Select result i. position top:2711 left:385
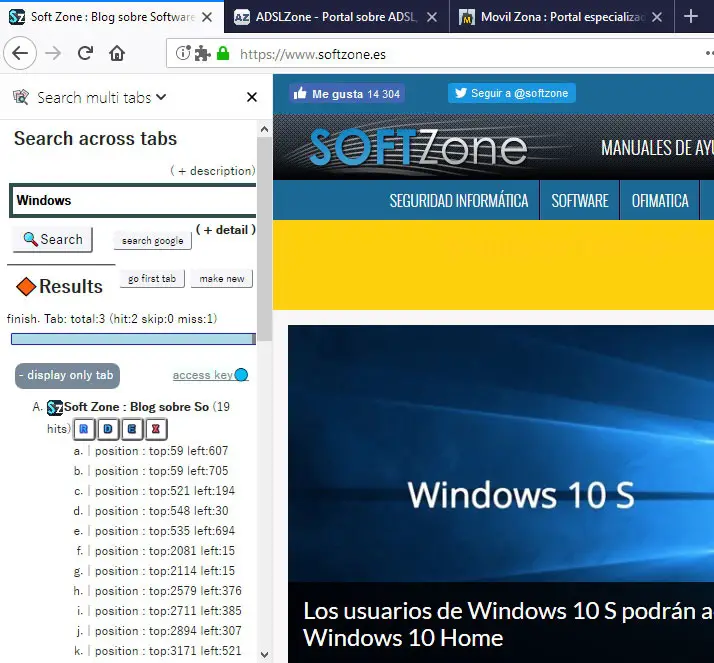This screenshot has width=714, height=663. click(x=168, y=611)
